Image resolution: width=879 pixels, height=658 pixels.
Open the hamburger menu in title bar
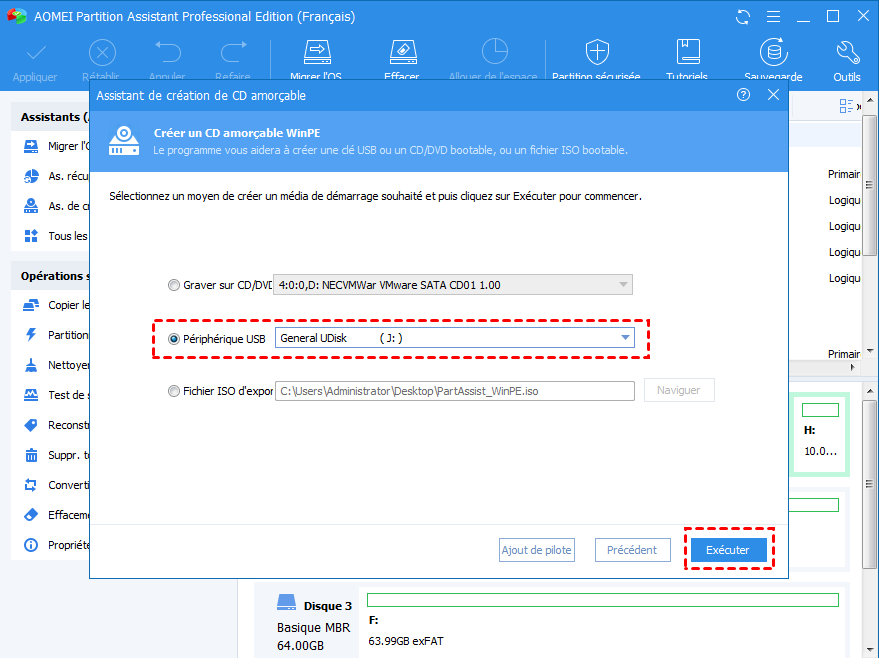click(773, 17)
